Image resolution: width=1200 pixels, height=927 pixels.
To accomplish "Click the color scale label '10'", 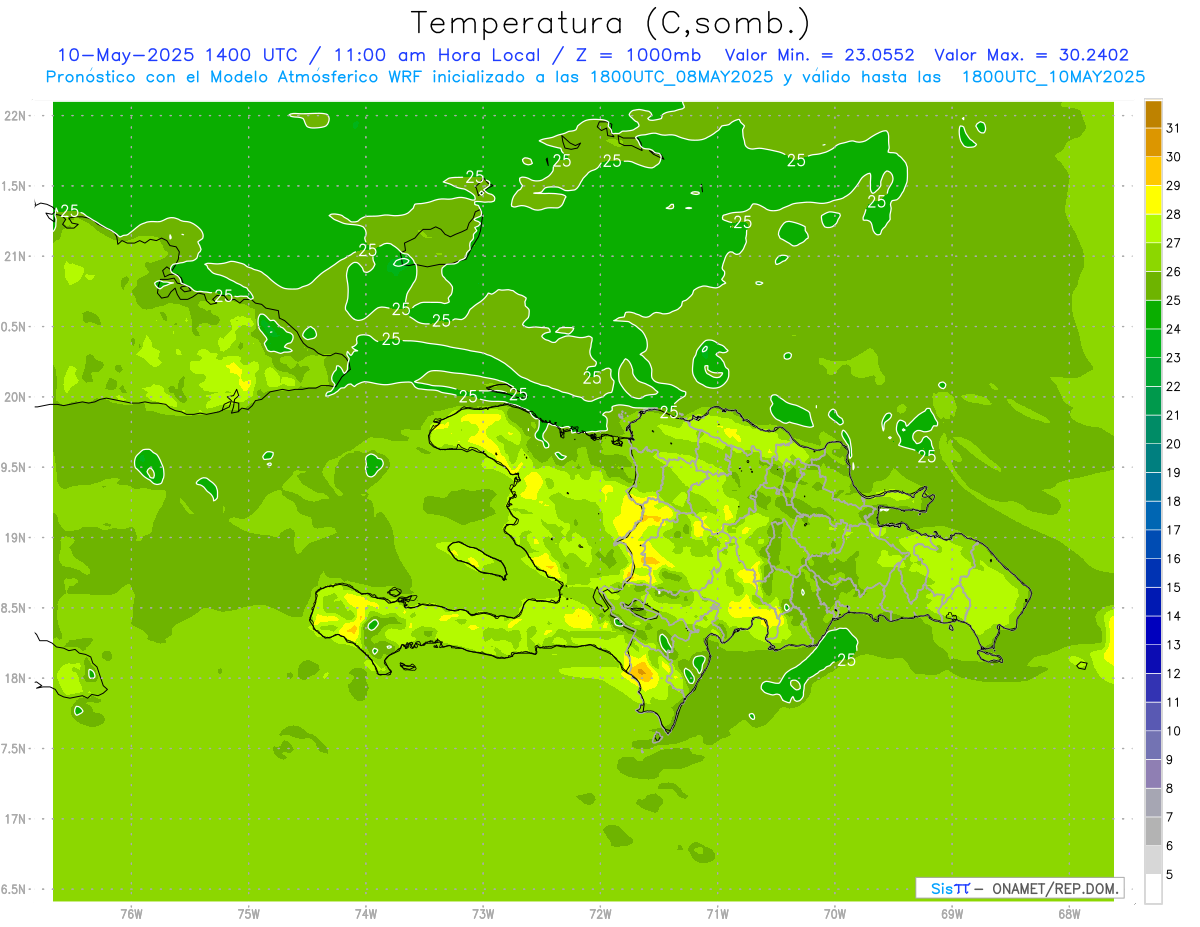I will point(1174,731).
